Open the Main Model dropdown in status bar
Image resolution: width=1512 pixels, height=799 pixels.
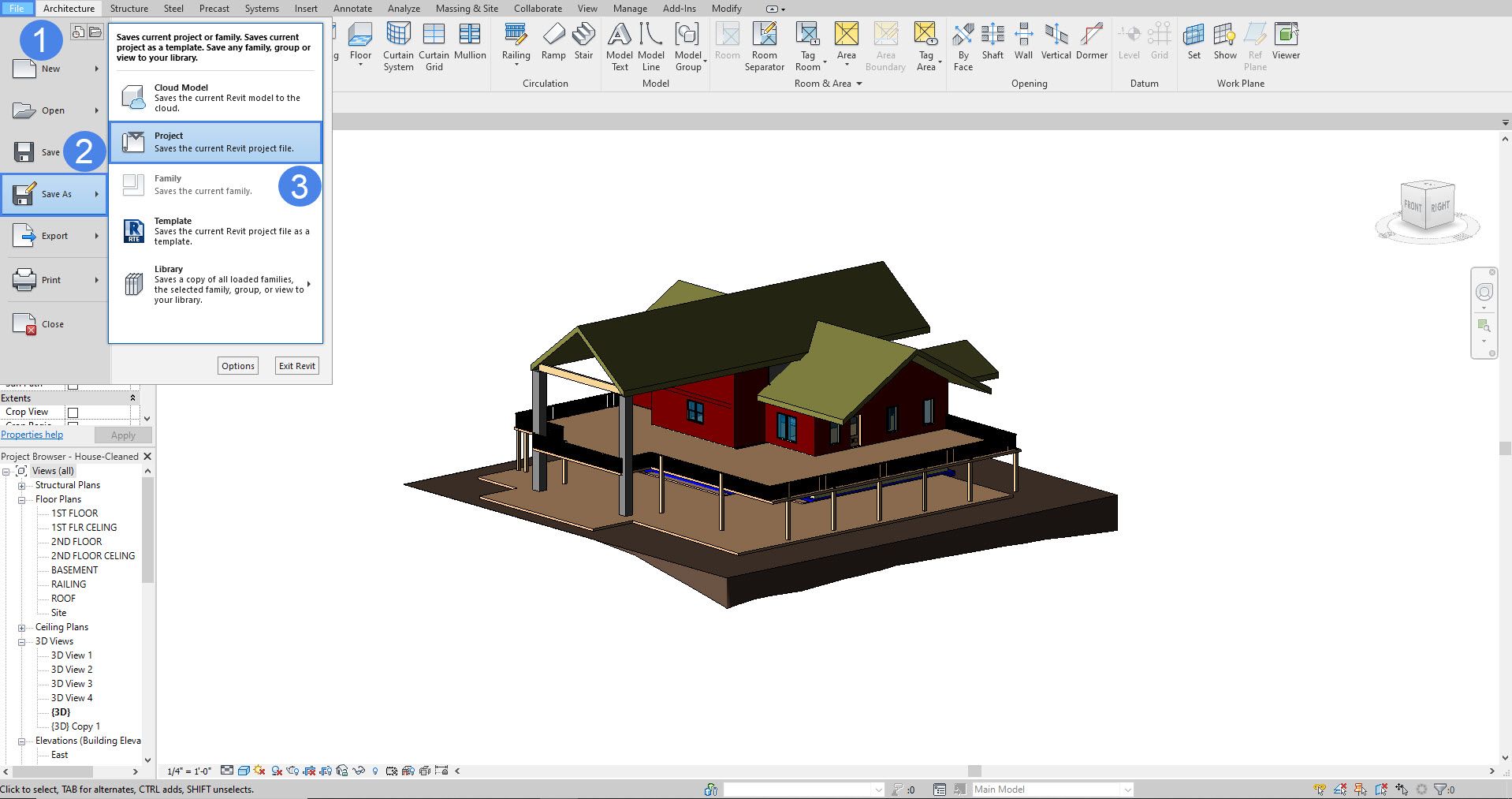tap(1127, 790)
